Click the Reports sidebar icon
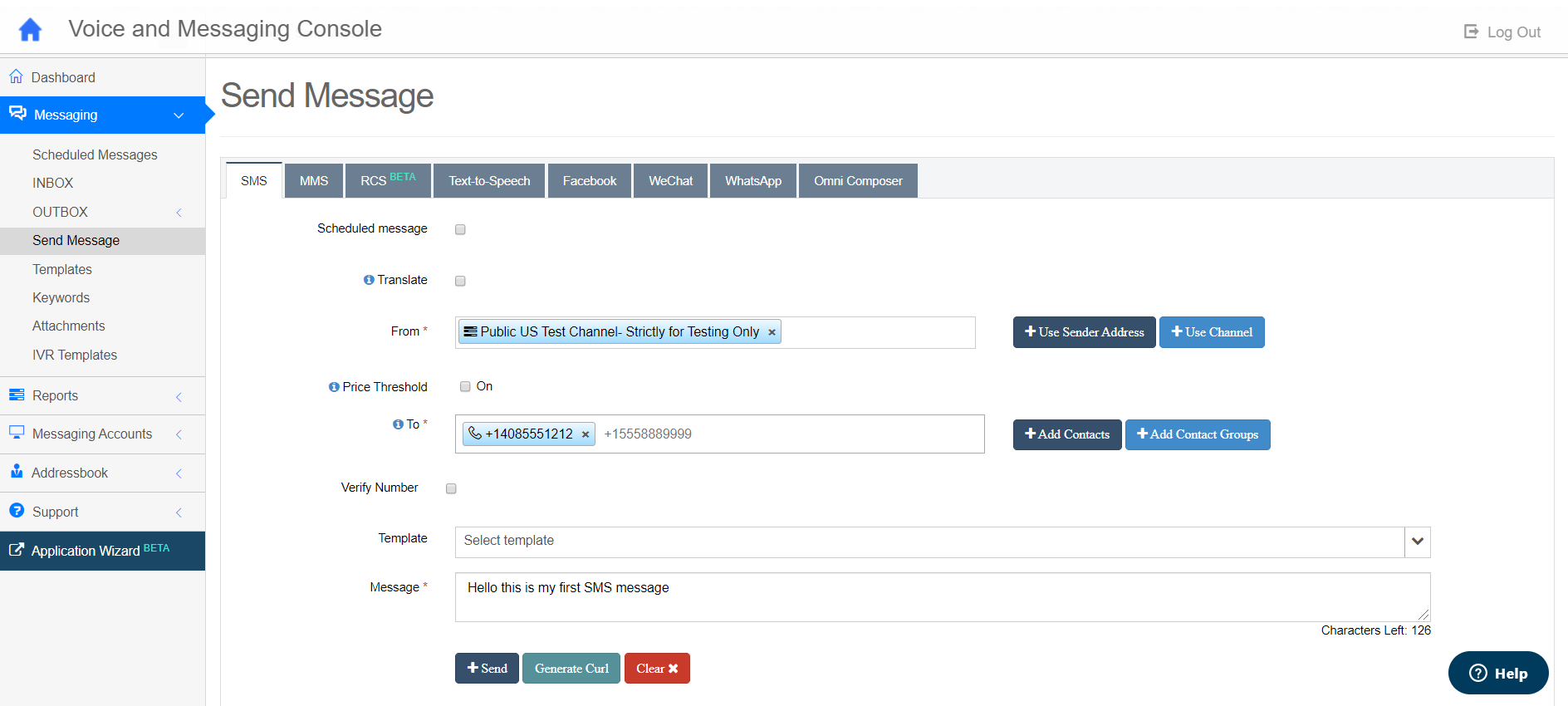 [17, 395]
